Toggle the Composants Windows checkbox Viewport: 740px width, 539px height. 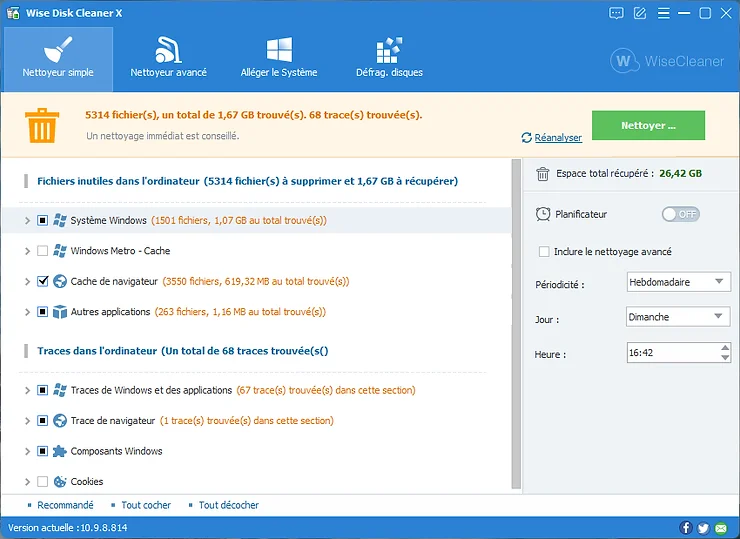click(x=42, y=451)
